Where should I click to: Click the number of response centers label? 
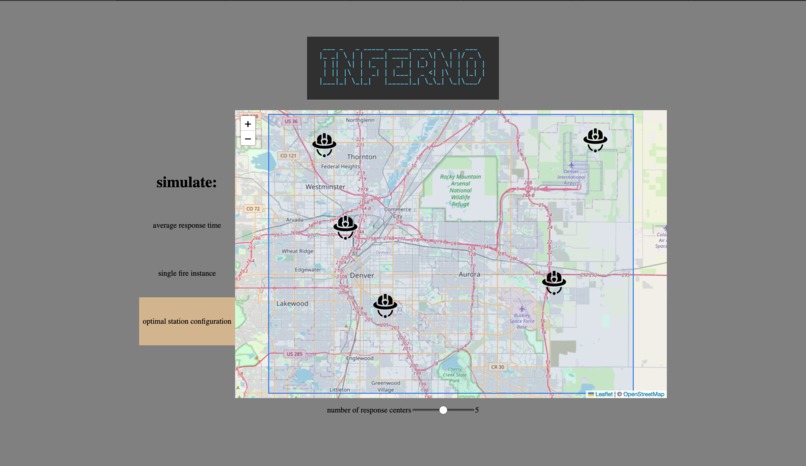pos(369,410)
